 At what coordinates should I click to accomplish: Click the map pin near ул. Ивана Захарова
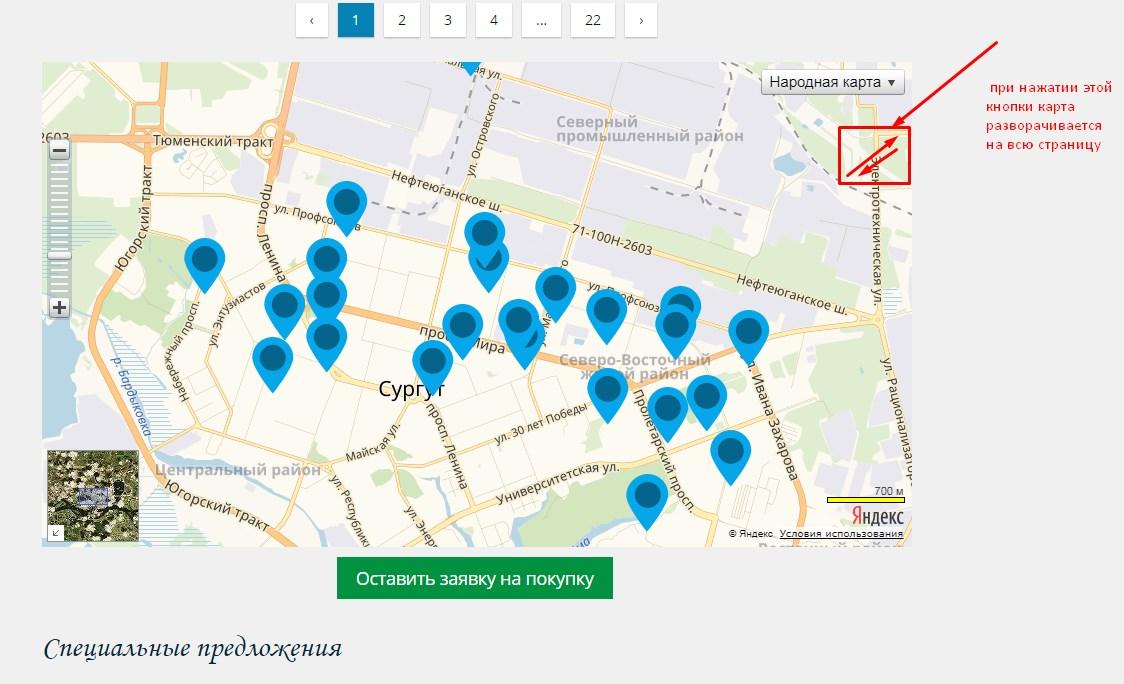(748, 331)
